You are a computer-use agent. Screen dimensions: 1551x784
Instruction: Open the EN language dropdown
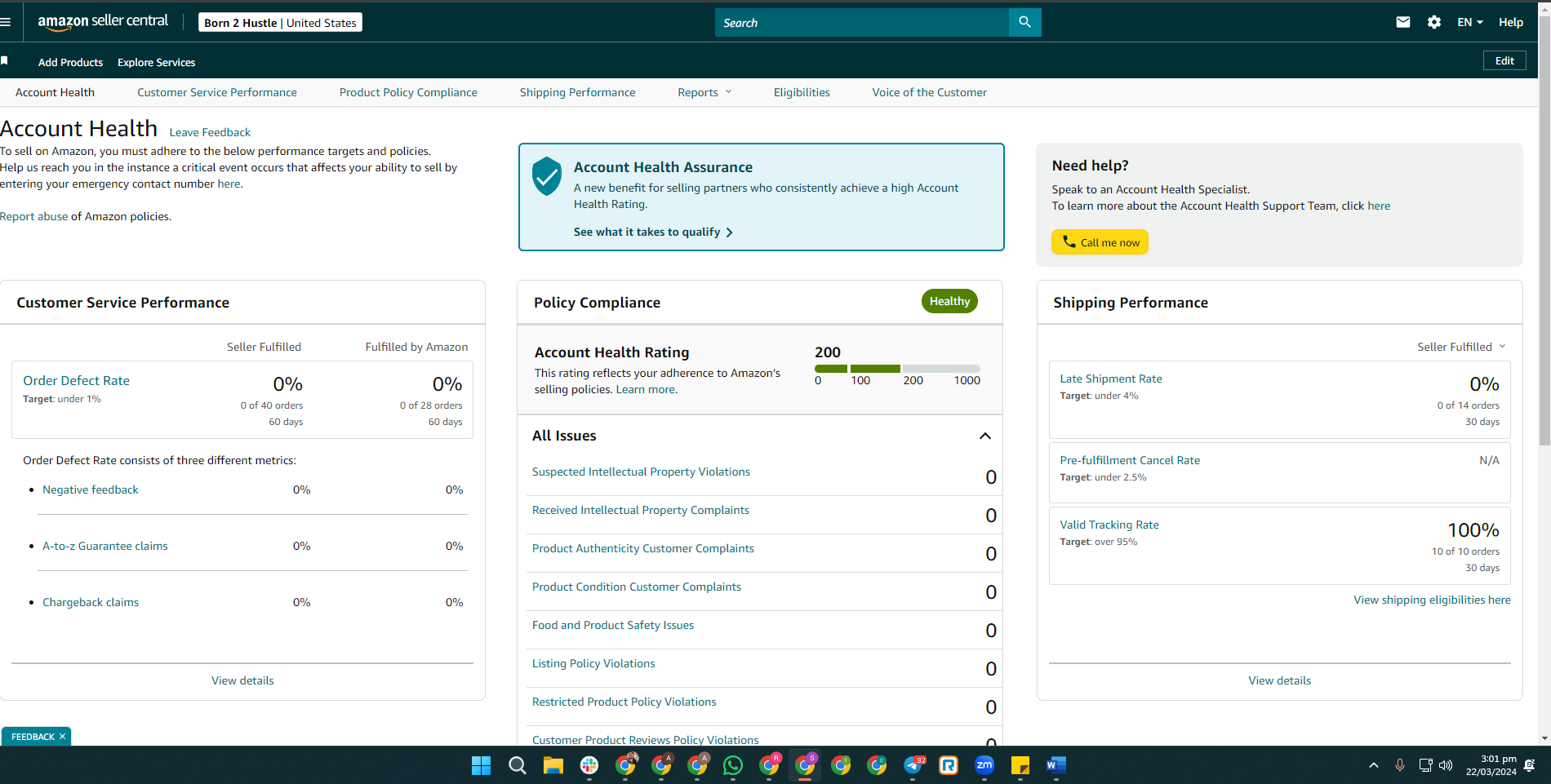click(x=1470, y=23)
